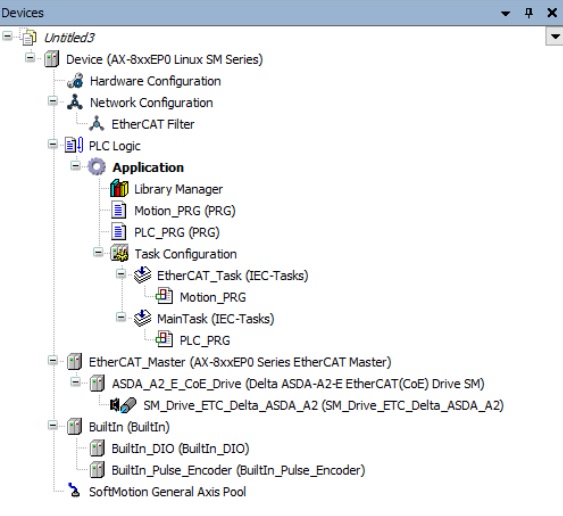Collapse the Network Configuration node
This screenshot has height=516, width=563.
coord(53,102)
